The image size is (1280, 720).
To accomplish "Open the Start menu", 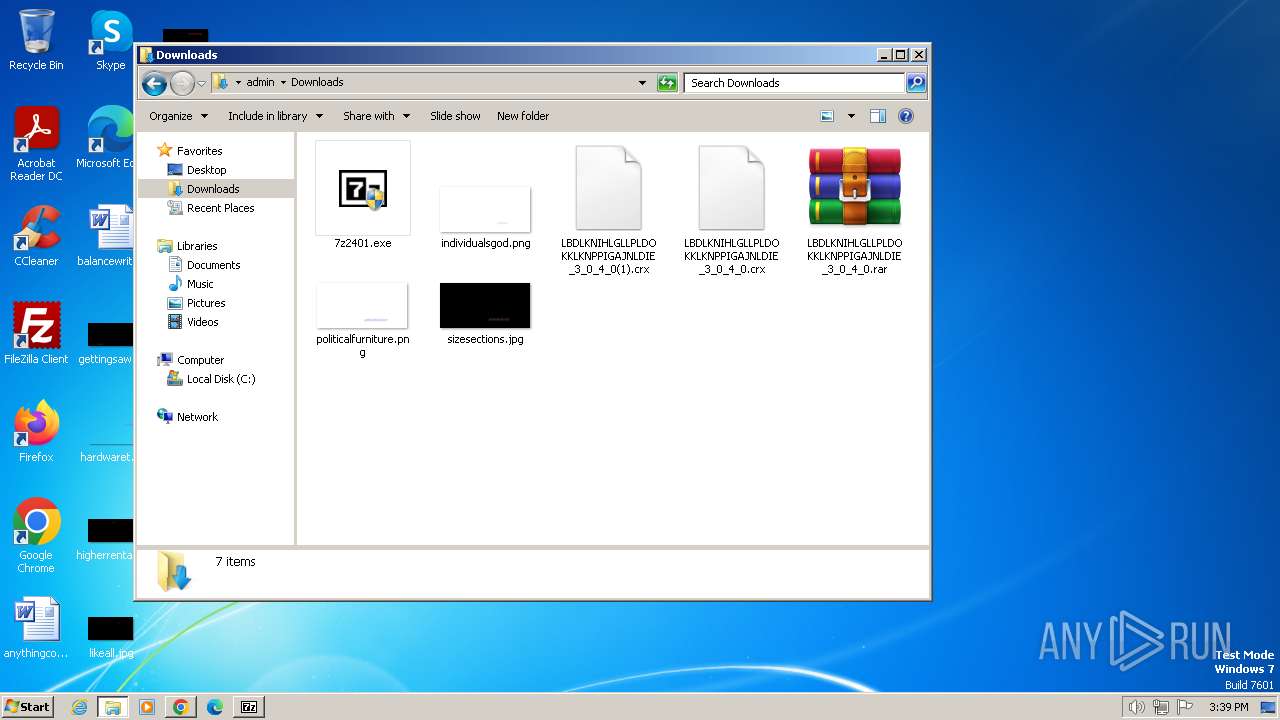I will tap(28, 706).
